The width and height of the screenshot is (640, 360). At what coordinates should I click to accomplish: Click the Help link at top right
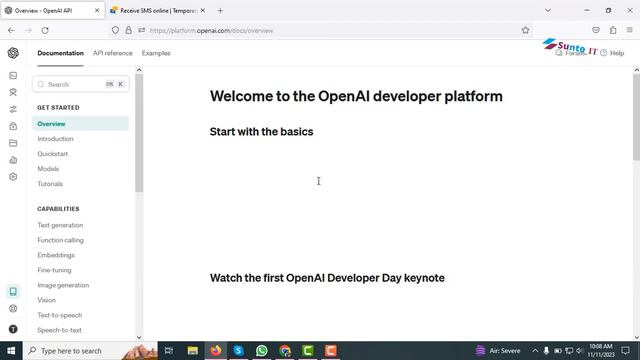tap(612, 53)
